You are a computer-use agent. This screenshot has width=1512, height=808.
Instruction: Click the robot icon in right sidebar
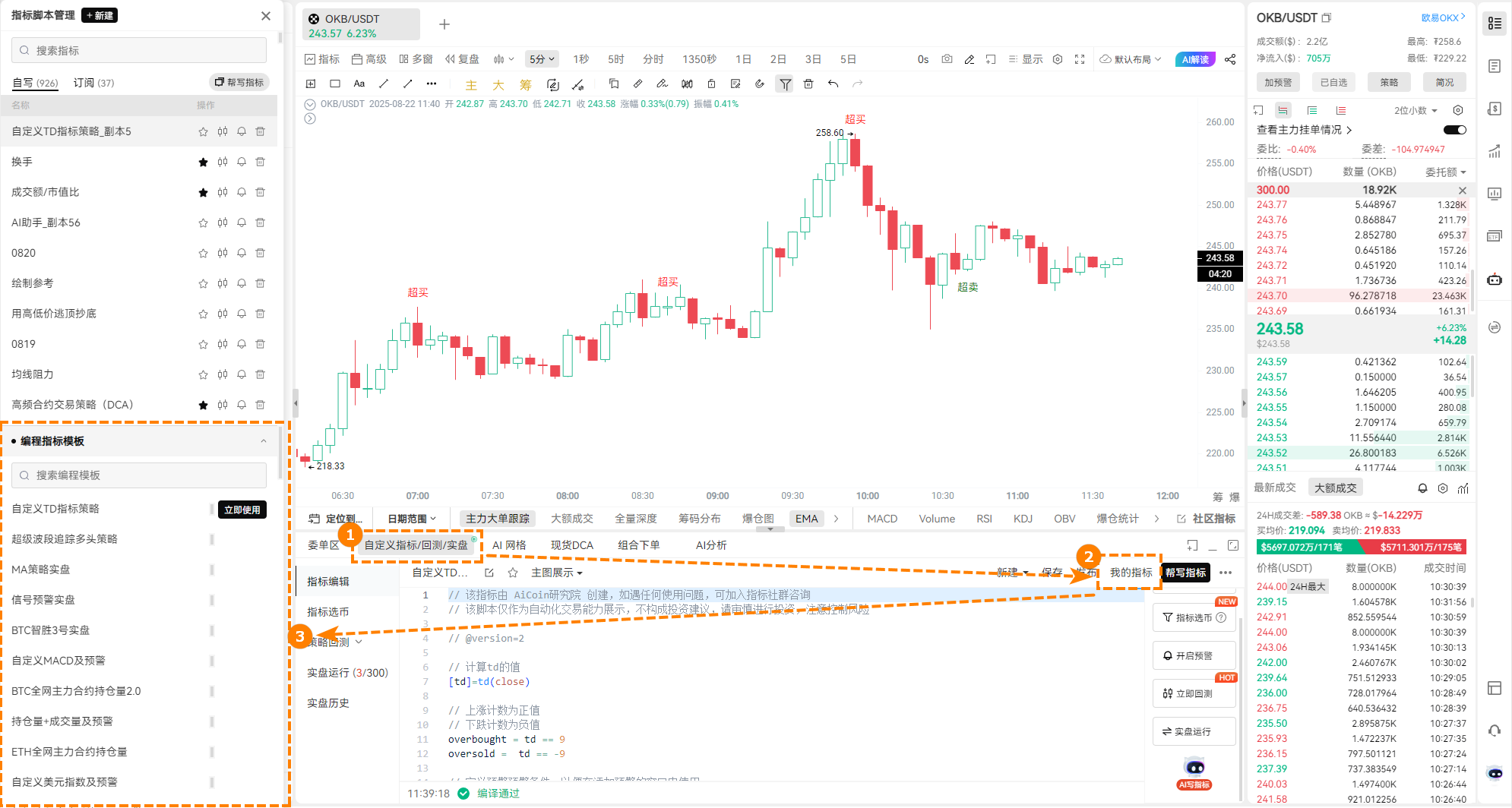[1495, 279]
